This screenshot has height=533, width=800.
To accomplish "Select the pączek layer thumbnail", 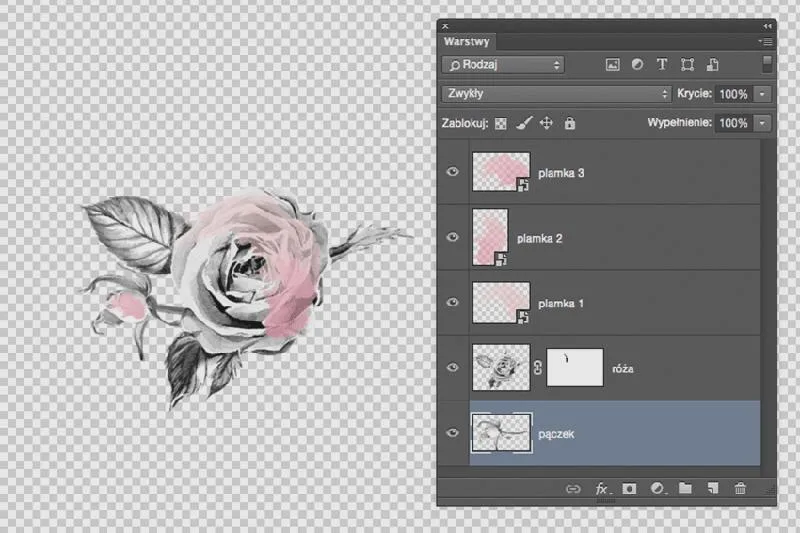I will pos(501,433).
